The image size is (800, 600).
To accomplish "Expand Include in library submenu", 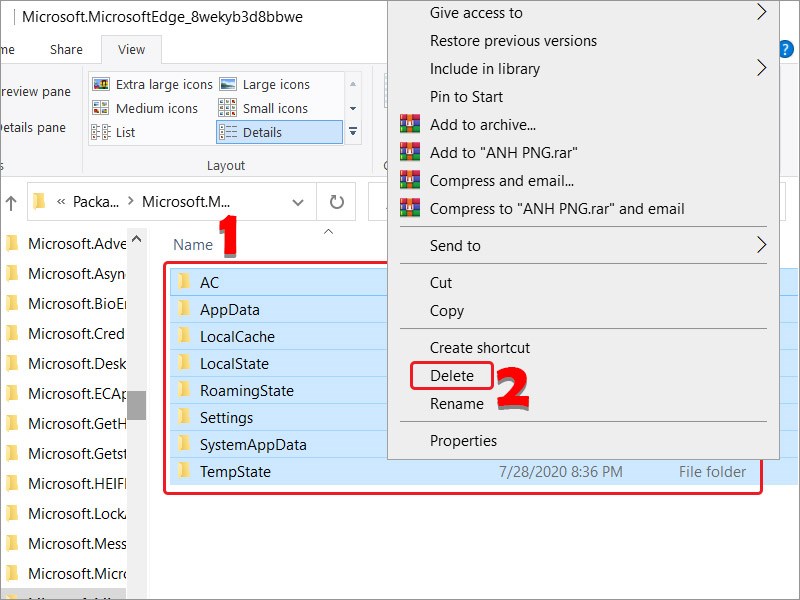I will pos(761,67).
